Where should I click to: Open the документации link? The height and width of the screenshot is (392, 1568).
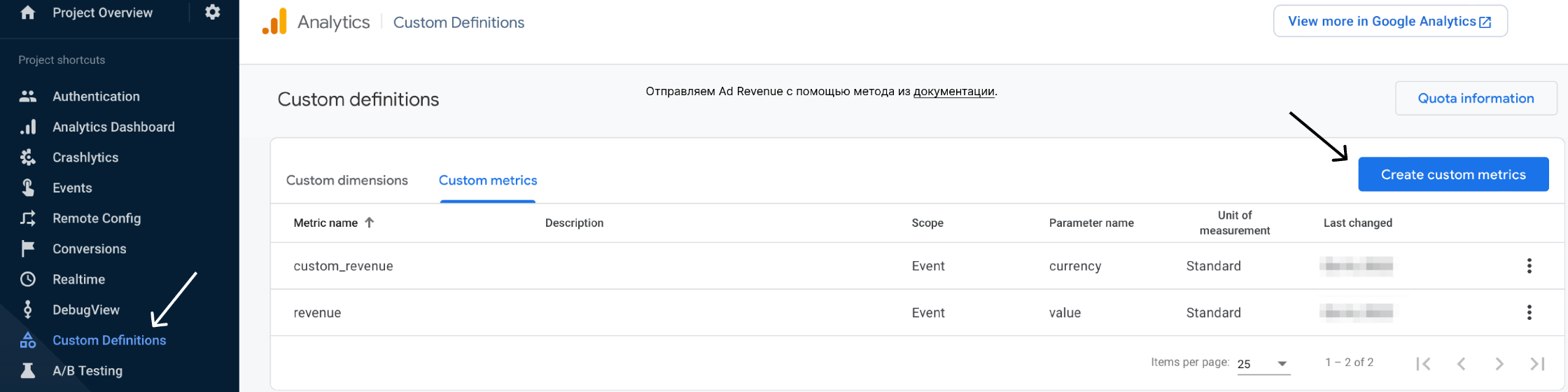click(x=953, y=92)
